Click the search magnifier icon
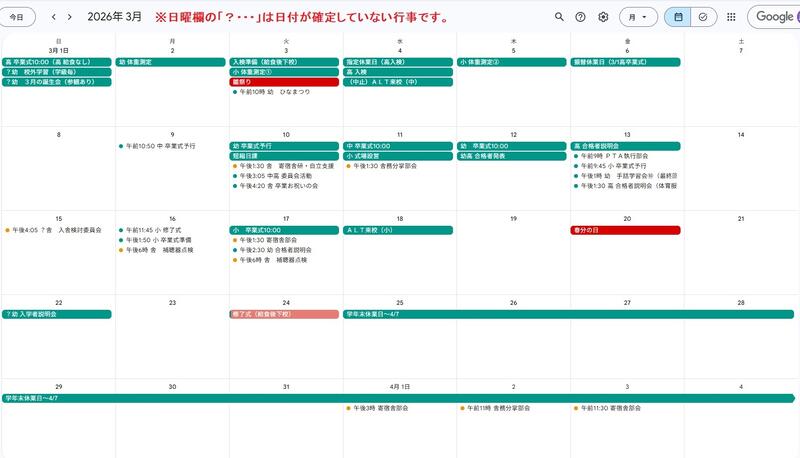 click(559, 17)
